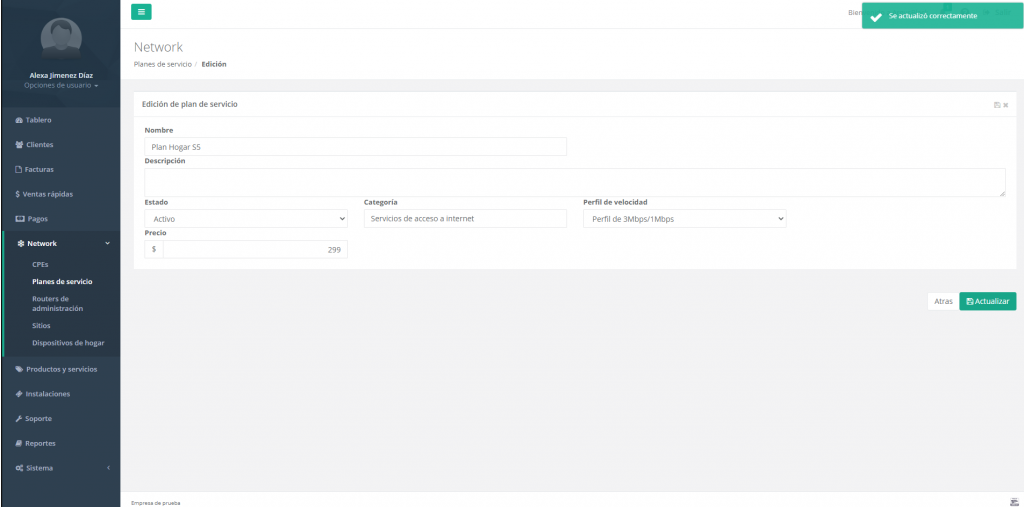Click the 'Network' page heading
This screenshot has width=1024, height=507.
point(158,47)
